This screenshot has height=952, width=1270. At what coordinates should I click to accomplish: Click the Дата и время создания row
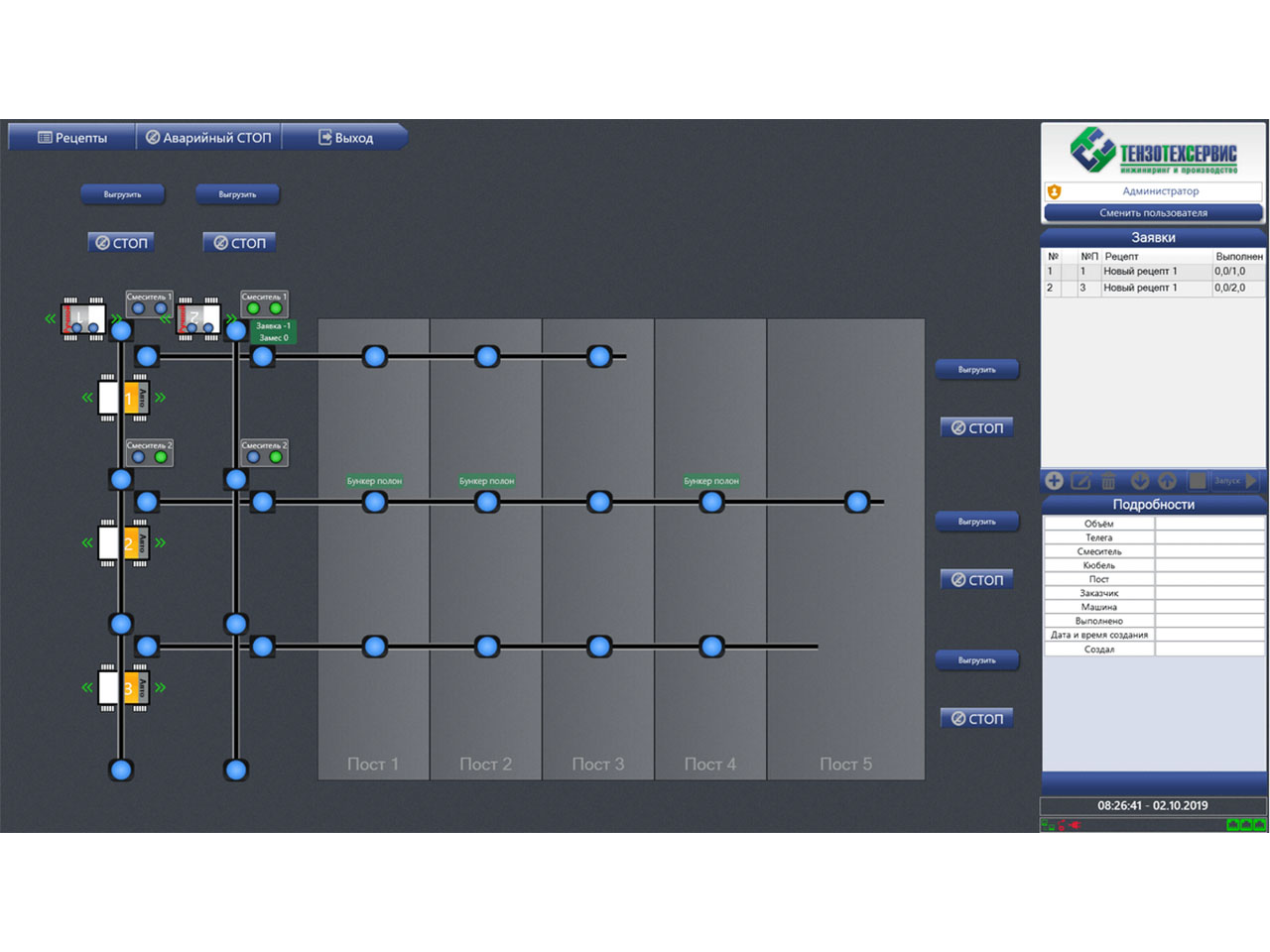pyautogui.click(x=1154, y=635)
